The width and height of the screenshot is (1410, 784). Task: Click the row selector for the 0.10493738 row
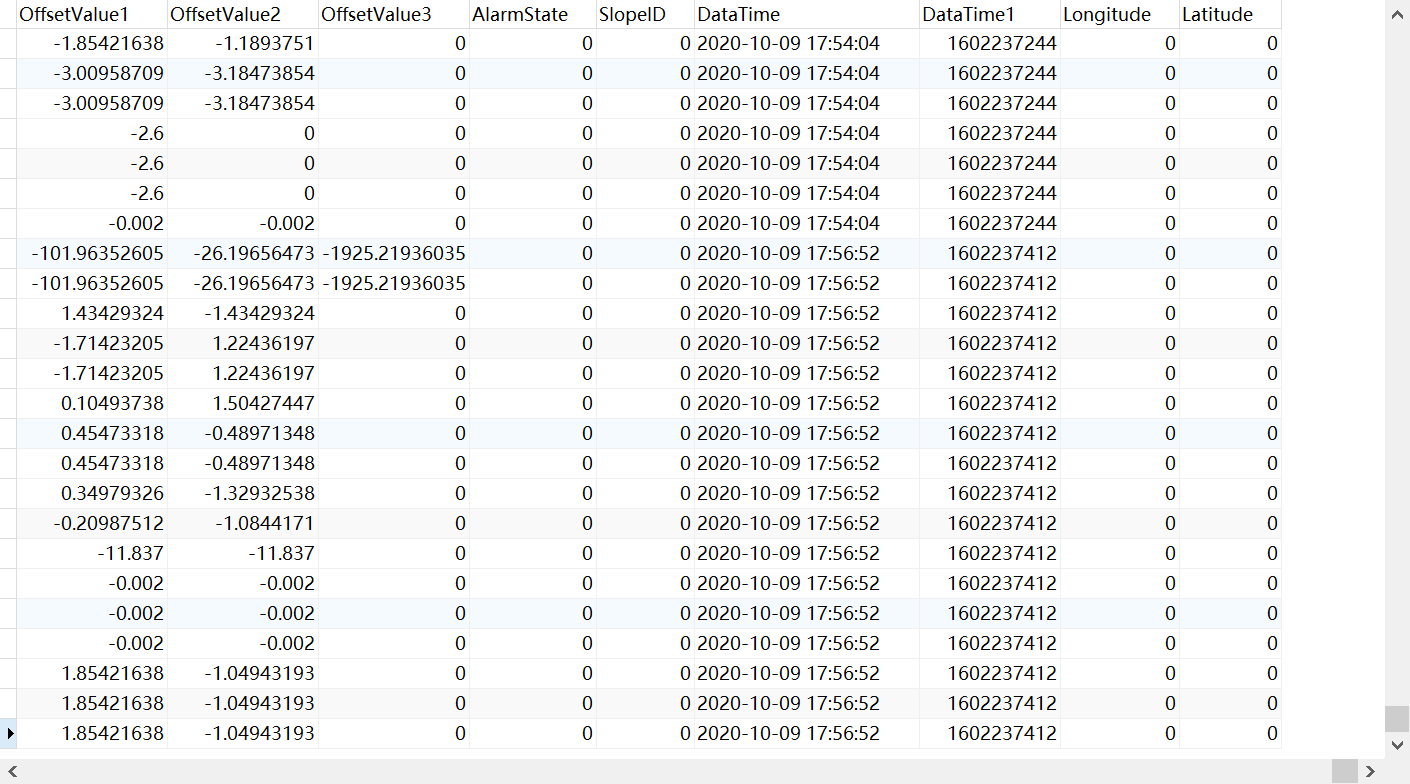(8, 404)
